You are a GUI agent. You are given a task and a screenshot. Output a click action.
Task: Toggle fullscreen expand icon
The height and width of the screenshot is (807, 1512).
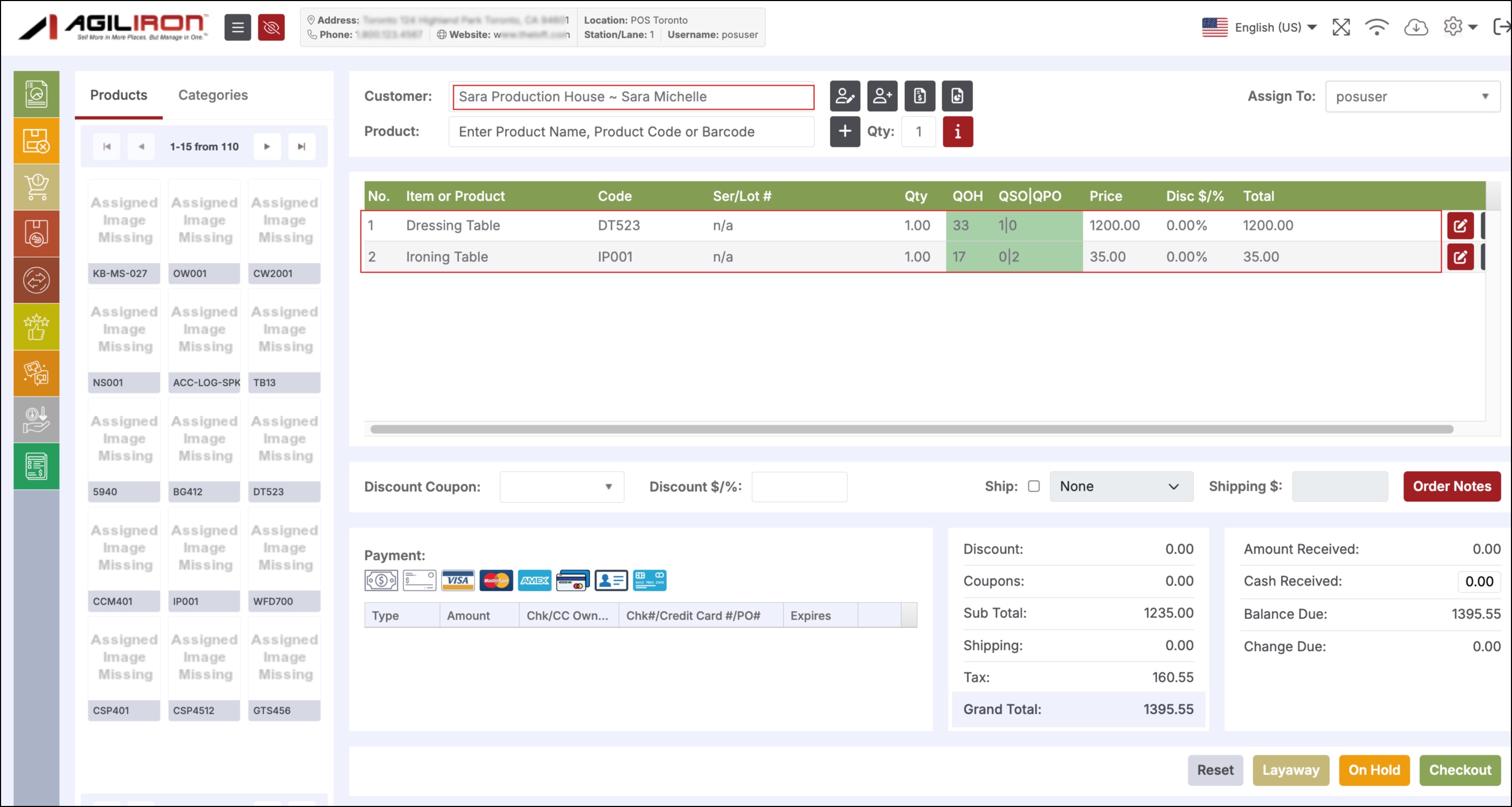[1341, 27]
